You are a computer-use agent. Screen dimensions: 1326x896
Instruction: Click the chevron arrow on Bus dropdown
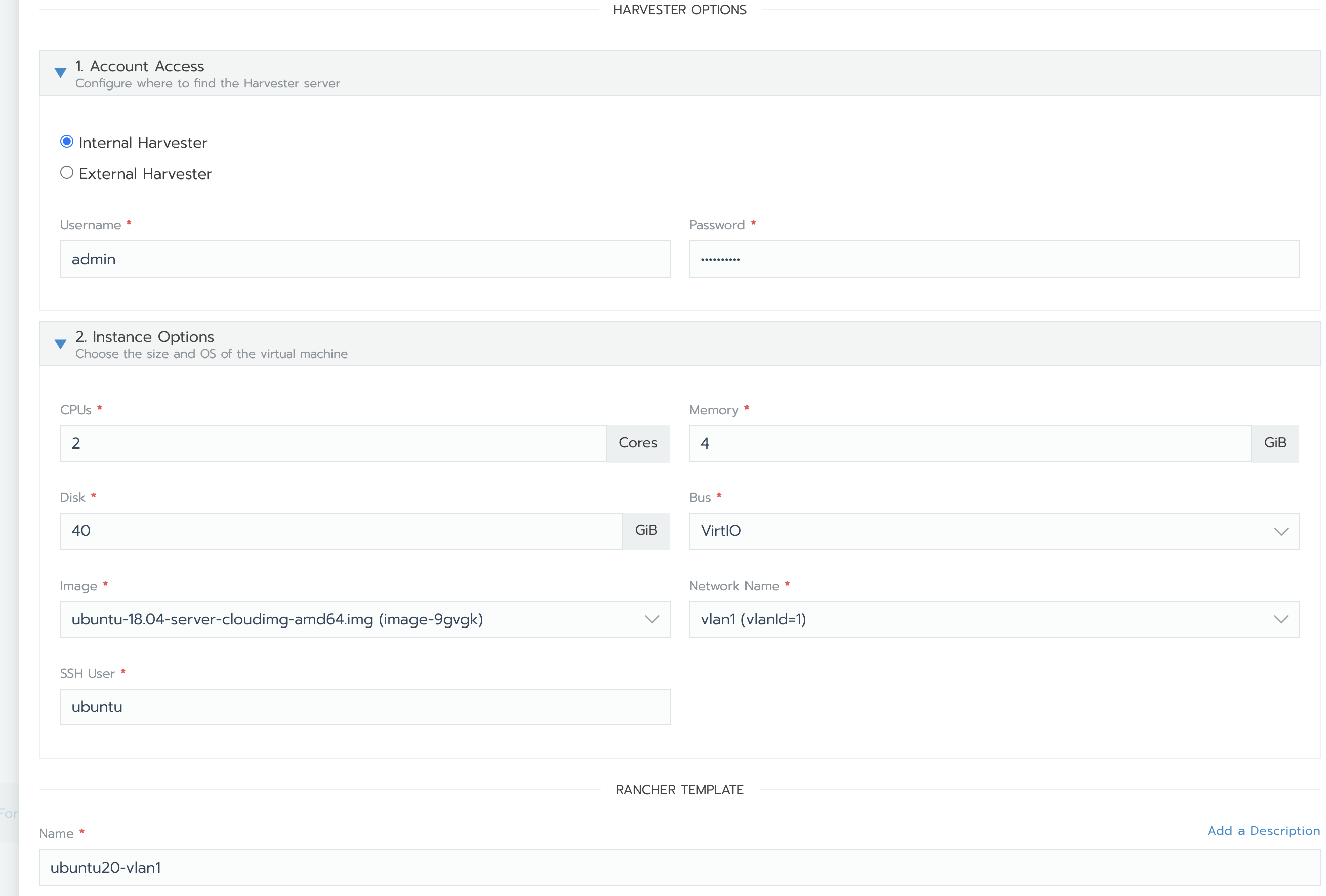click(x=1281, y=531)
